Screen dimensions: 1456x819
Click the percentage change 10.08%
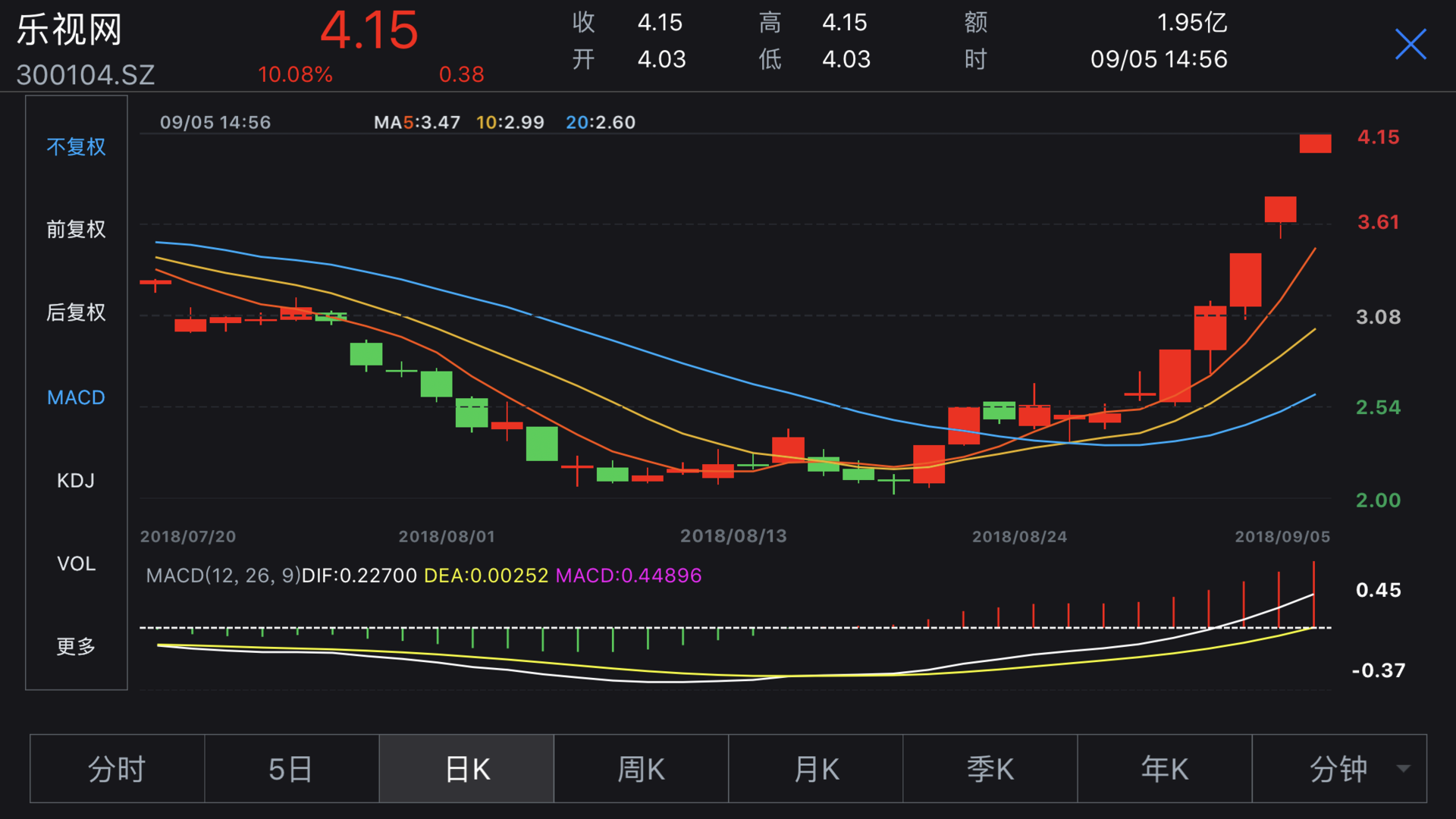coord(295,74)
